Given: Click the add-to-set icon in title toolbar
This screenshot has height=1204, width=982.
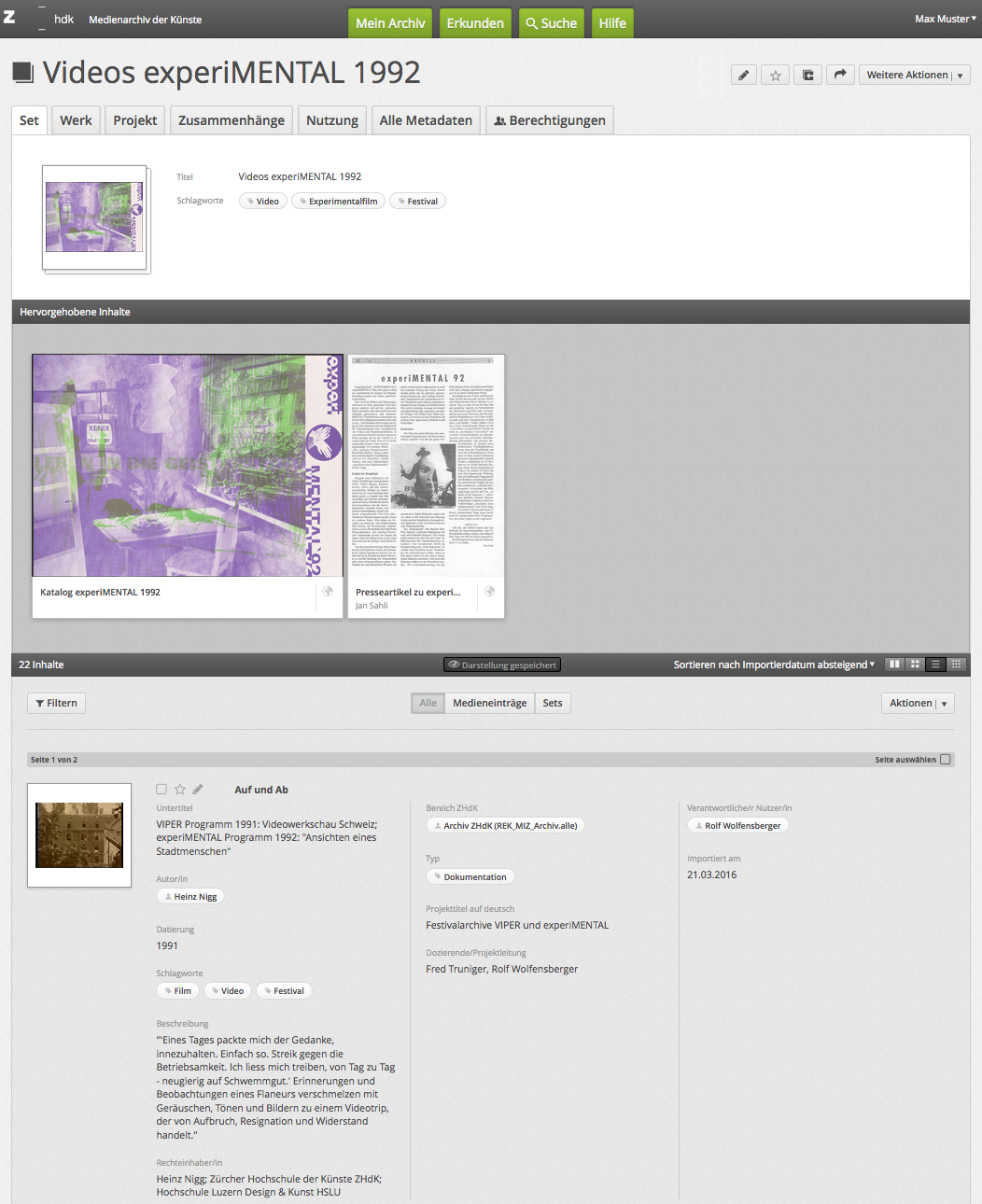Looking at the screenshot, I should pyautogui.click(x=807, y=76).
